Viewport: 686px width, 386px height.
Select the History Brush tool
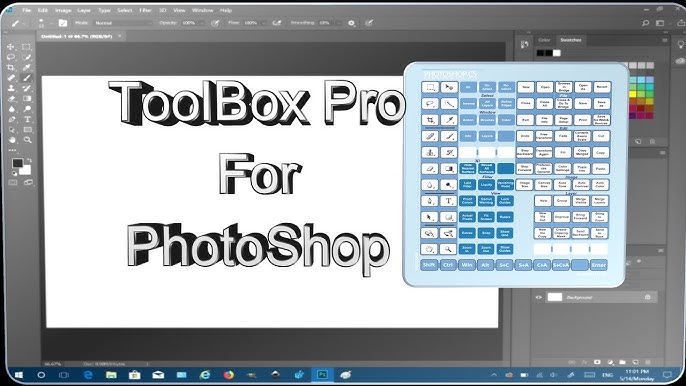(x=27, y=88)
